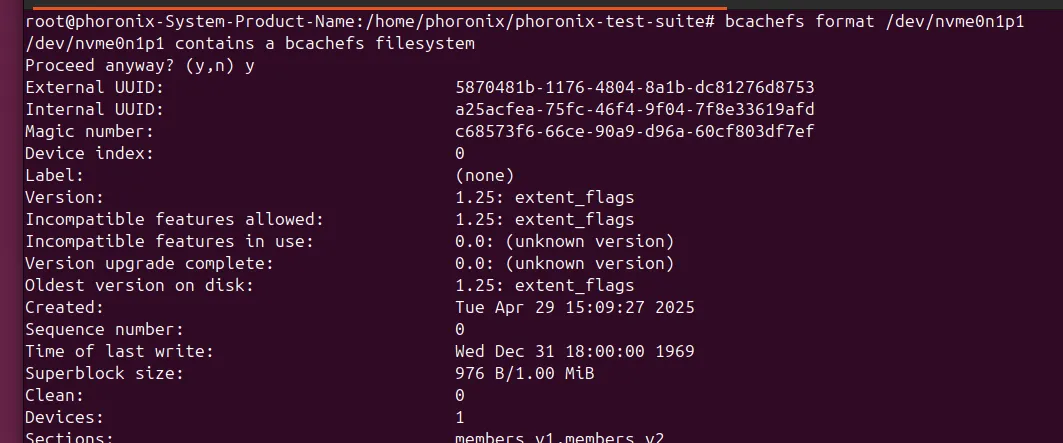The width and height of the screenshot is (1063, 443).
Task: Click the "Devices:" label
Action: [x=64, y=417]
